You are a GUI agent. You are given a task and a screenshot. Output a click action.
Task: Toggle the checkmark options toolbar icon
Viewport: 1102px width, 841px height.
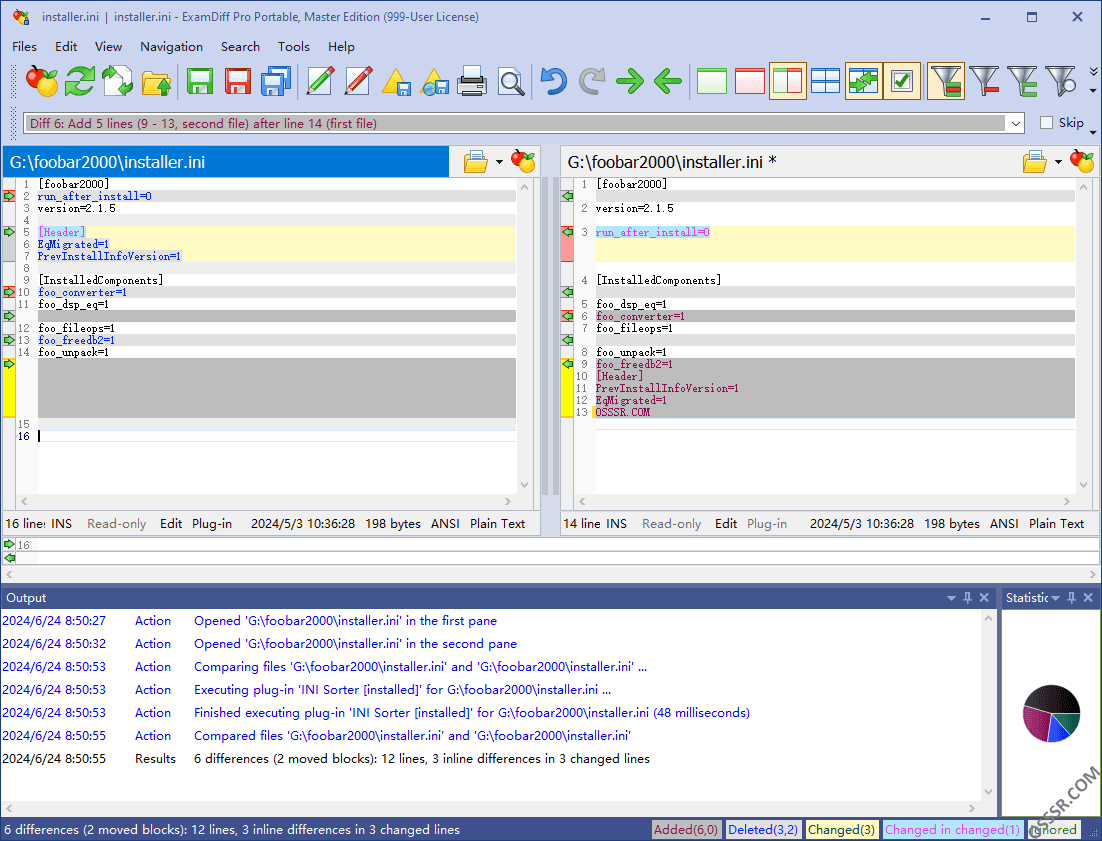(x=902, y=82)
